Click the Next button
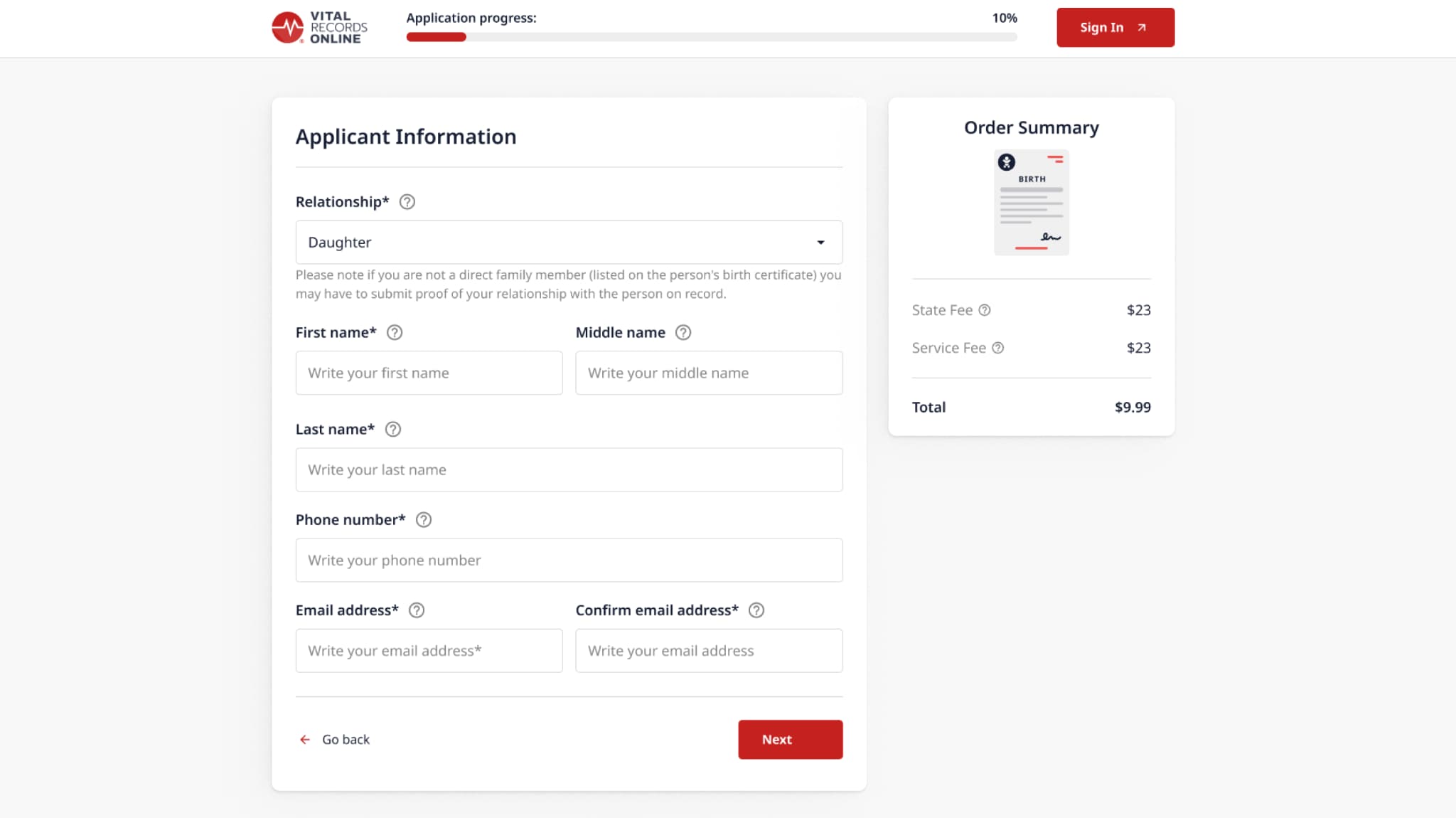Viewport: 1456px width, 818px height. pyautogui.click(x=791, y=740)
